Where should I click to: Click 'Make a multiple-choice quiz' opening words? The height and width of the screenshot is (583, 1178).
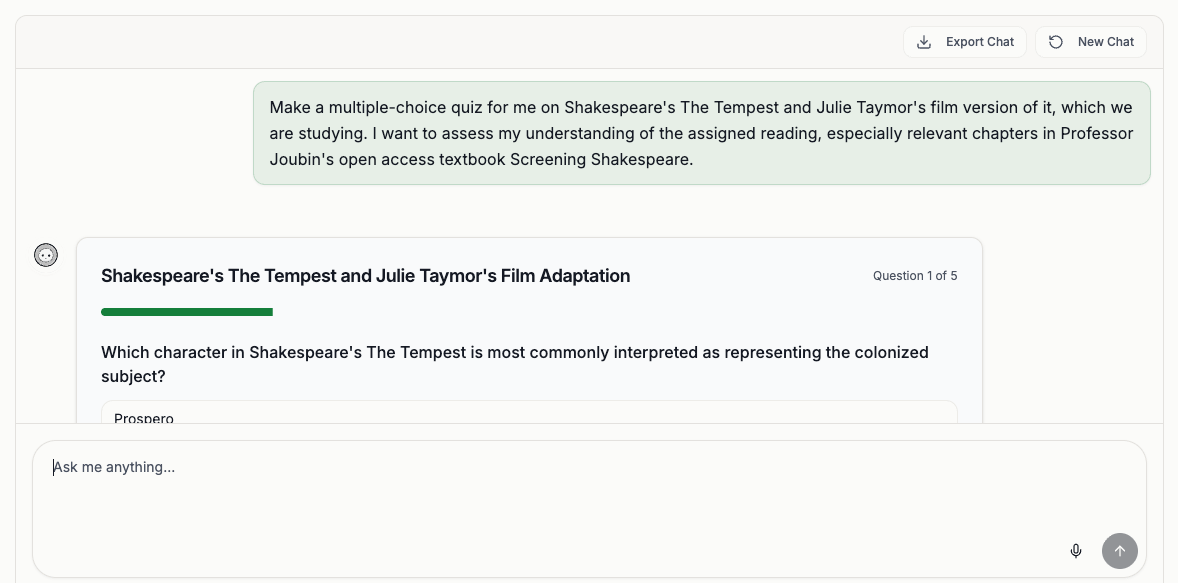[358, 107]
